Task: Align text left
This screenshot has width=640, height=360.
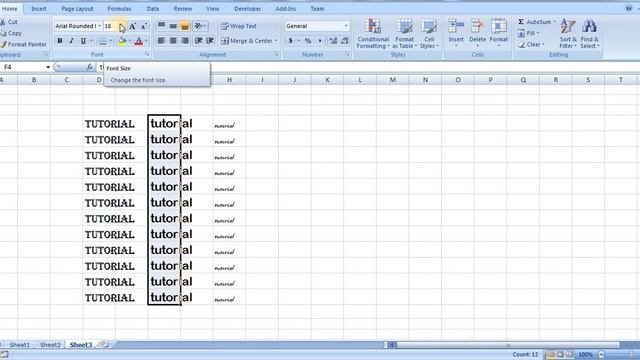Action: (162, 41)
